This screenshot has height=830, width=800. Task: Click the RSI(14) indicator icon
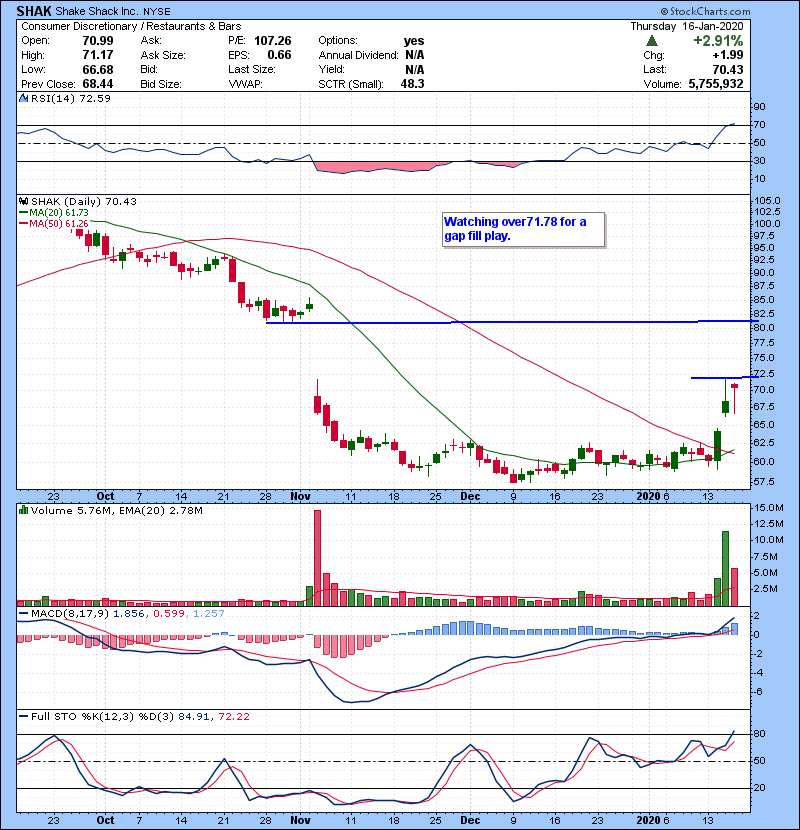[x=23, y=98]
